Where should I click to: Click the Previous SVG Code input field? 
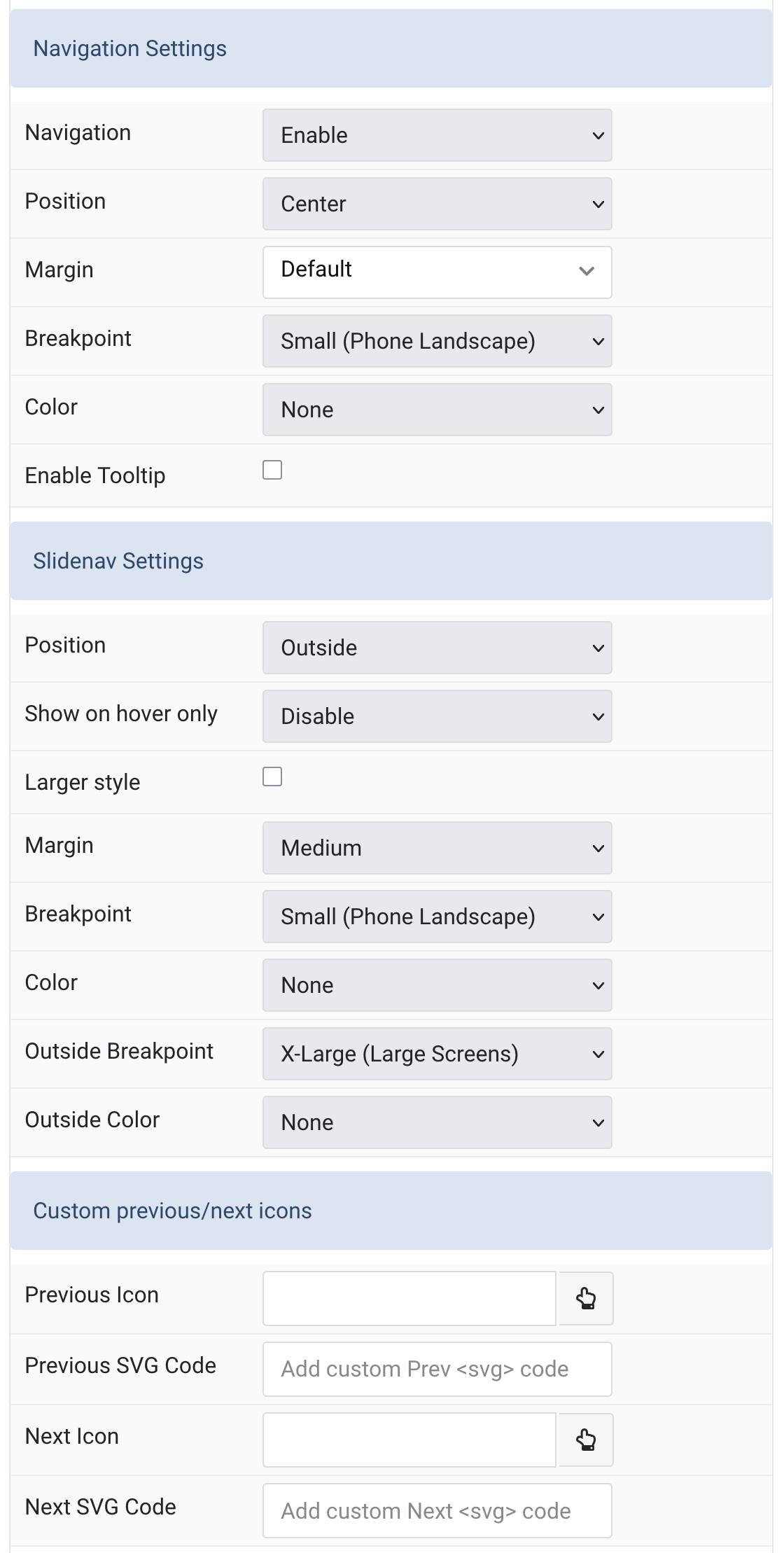click(x=437, y=1369)
